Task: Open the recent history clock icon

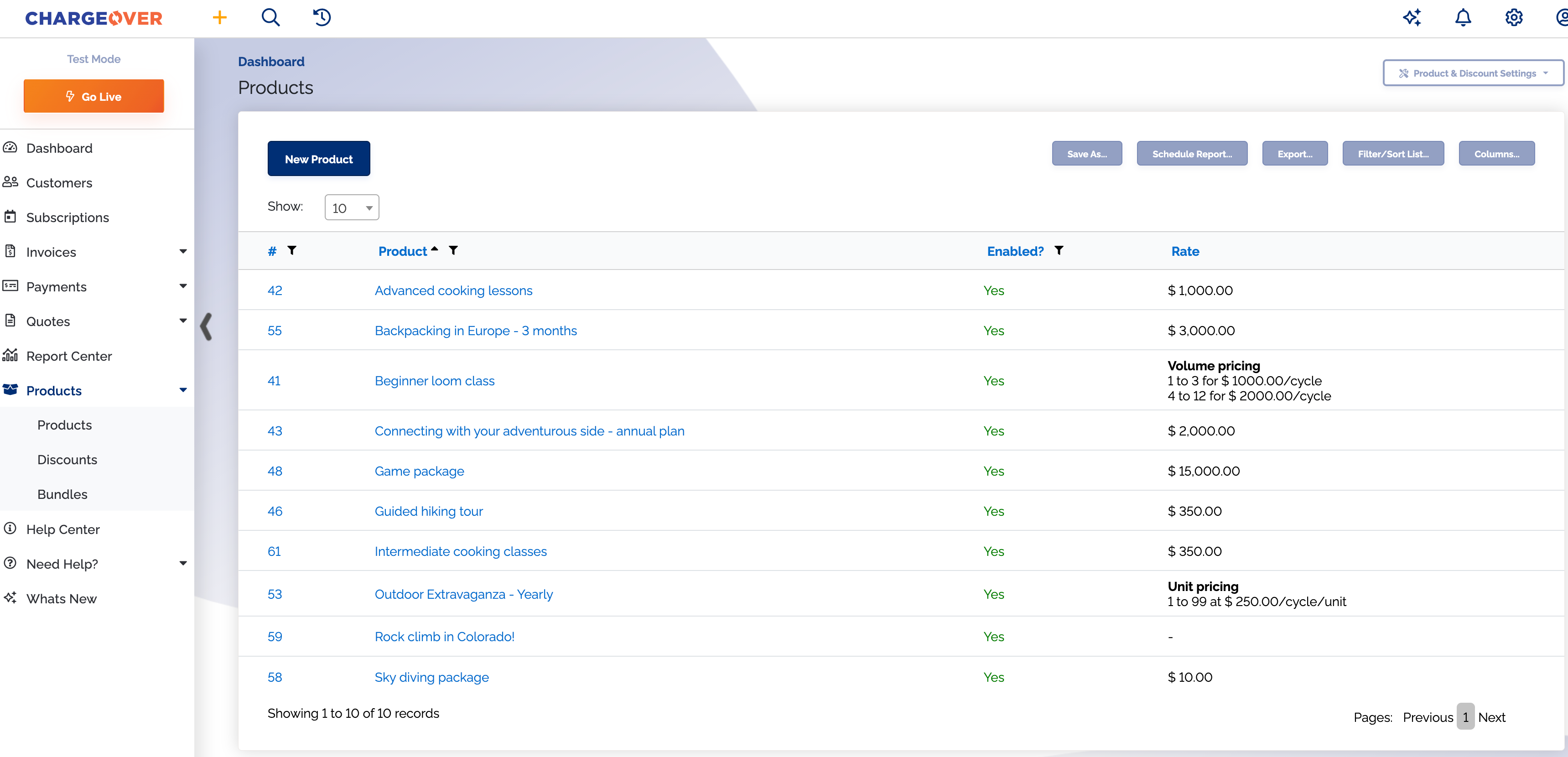Action: coord(322,18)
